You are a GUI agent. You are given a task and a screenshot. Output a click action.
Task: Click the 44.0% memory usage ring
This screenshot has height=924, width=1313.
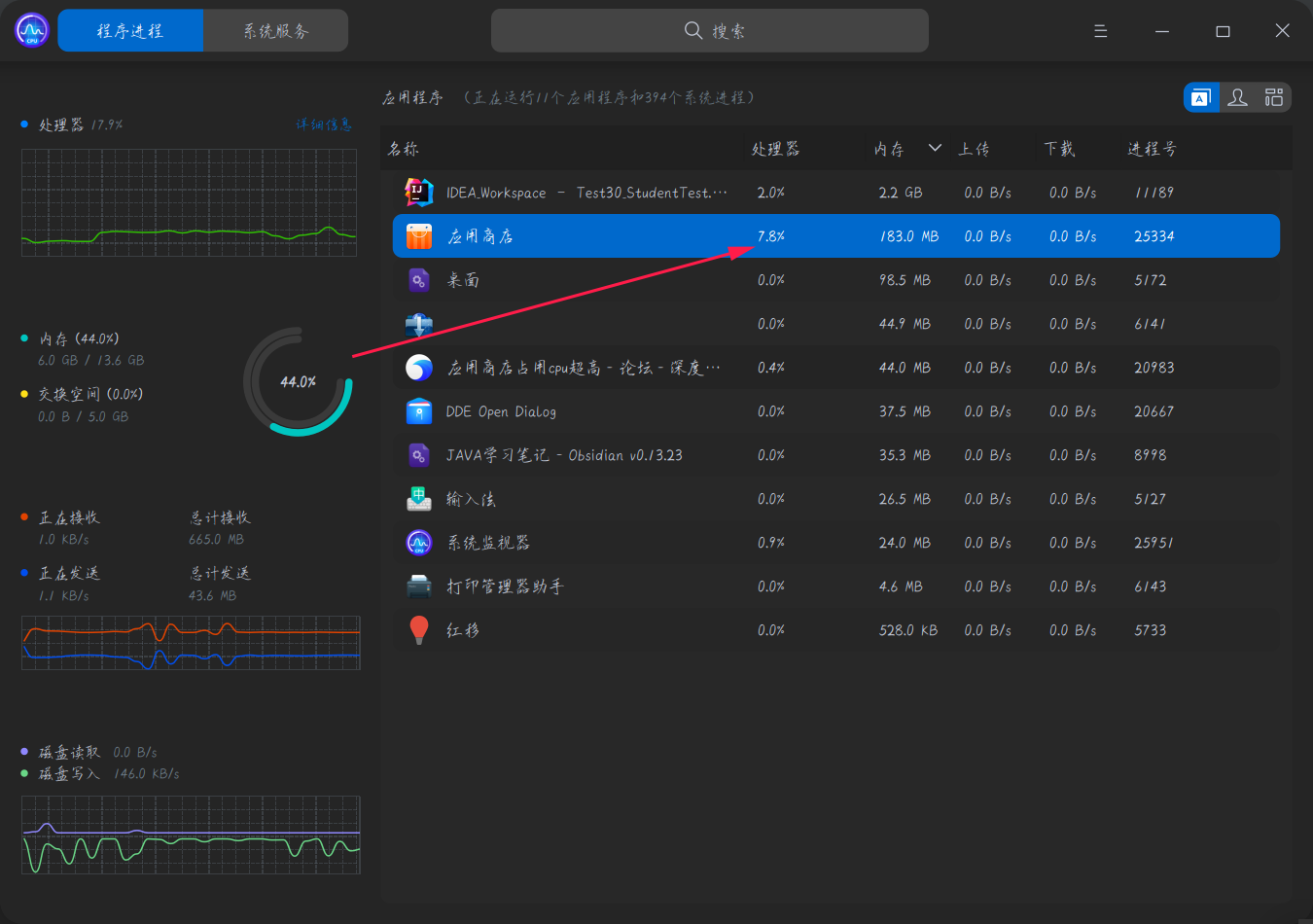pos(299,381)
